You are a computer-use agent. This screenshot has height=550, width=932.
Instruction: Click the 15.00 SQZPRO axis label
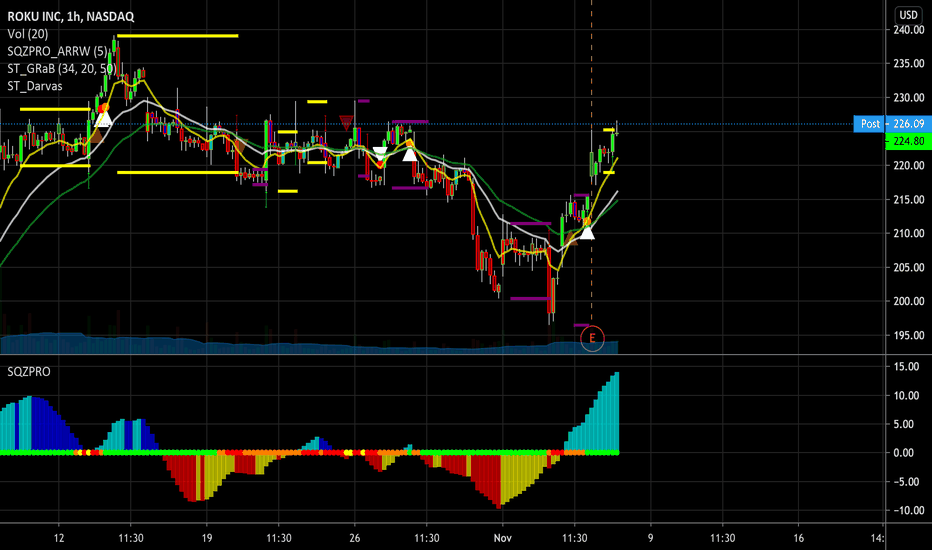[906, 366]
